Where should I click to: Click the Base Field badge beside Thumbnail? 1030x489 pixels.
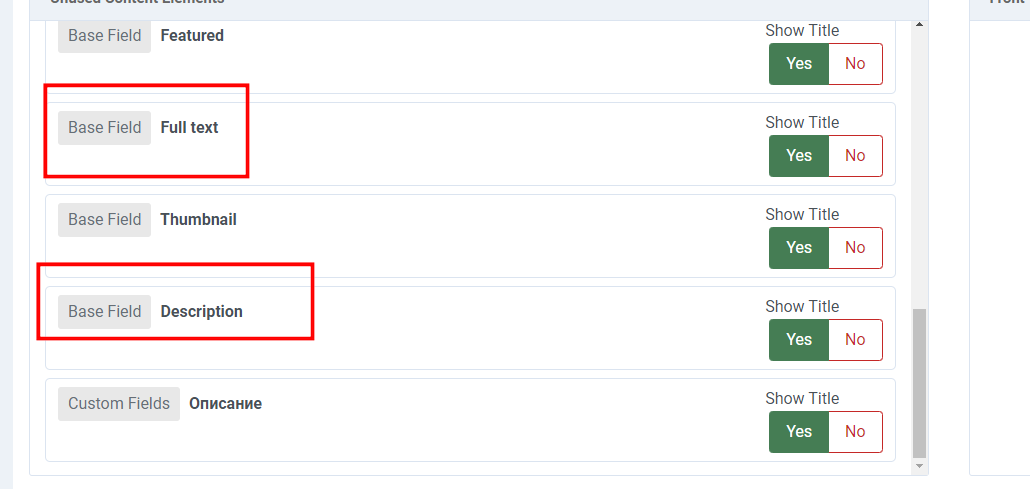(x=104, y=220)
